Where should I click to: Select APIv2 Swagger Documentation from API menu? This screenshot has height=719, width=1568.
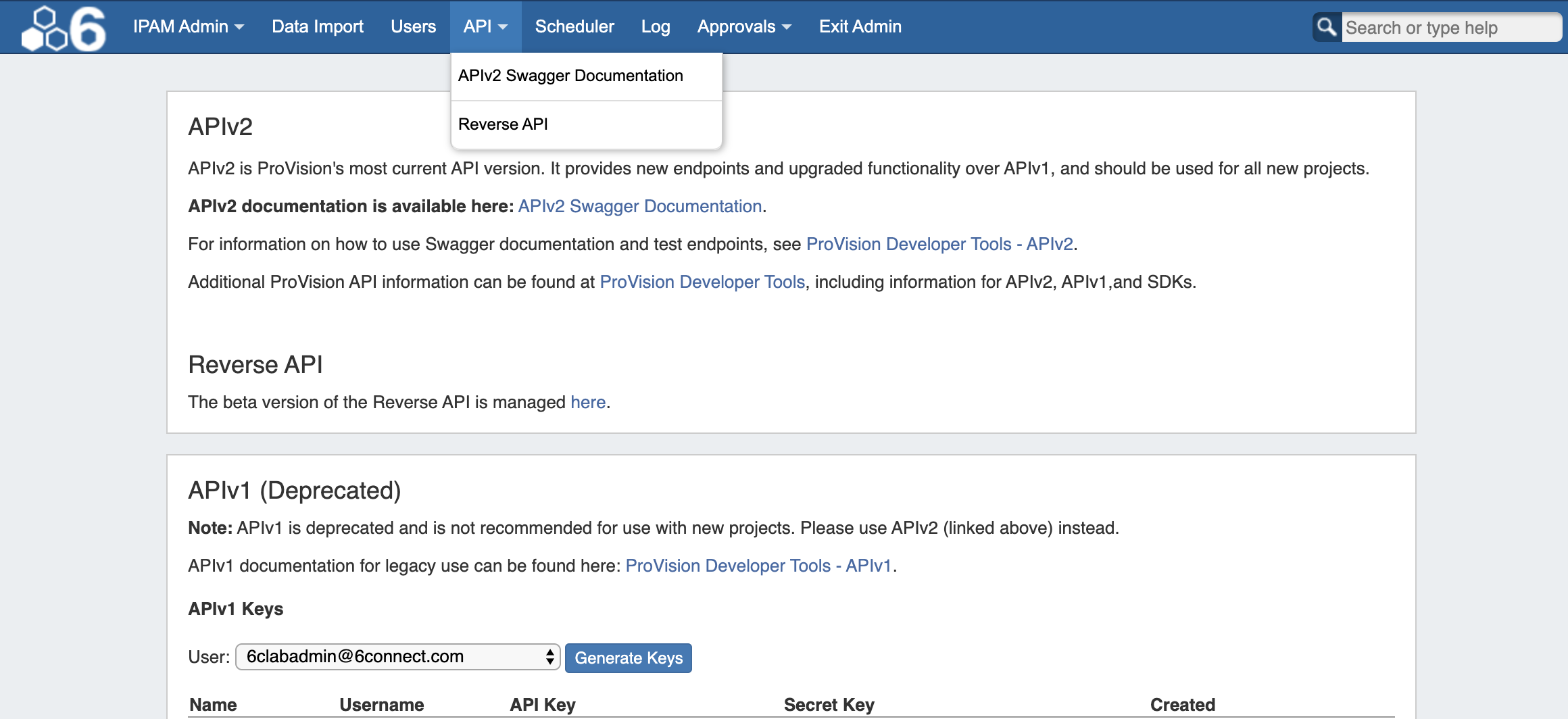tap(570, 76)
